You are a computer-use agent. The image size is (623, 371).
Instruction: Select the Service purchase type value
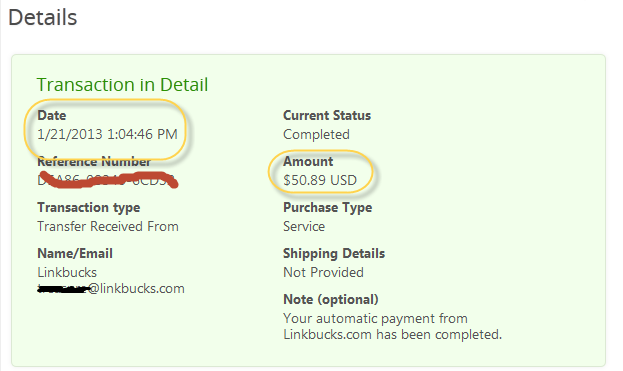tap(304, 226)
